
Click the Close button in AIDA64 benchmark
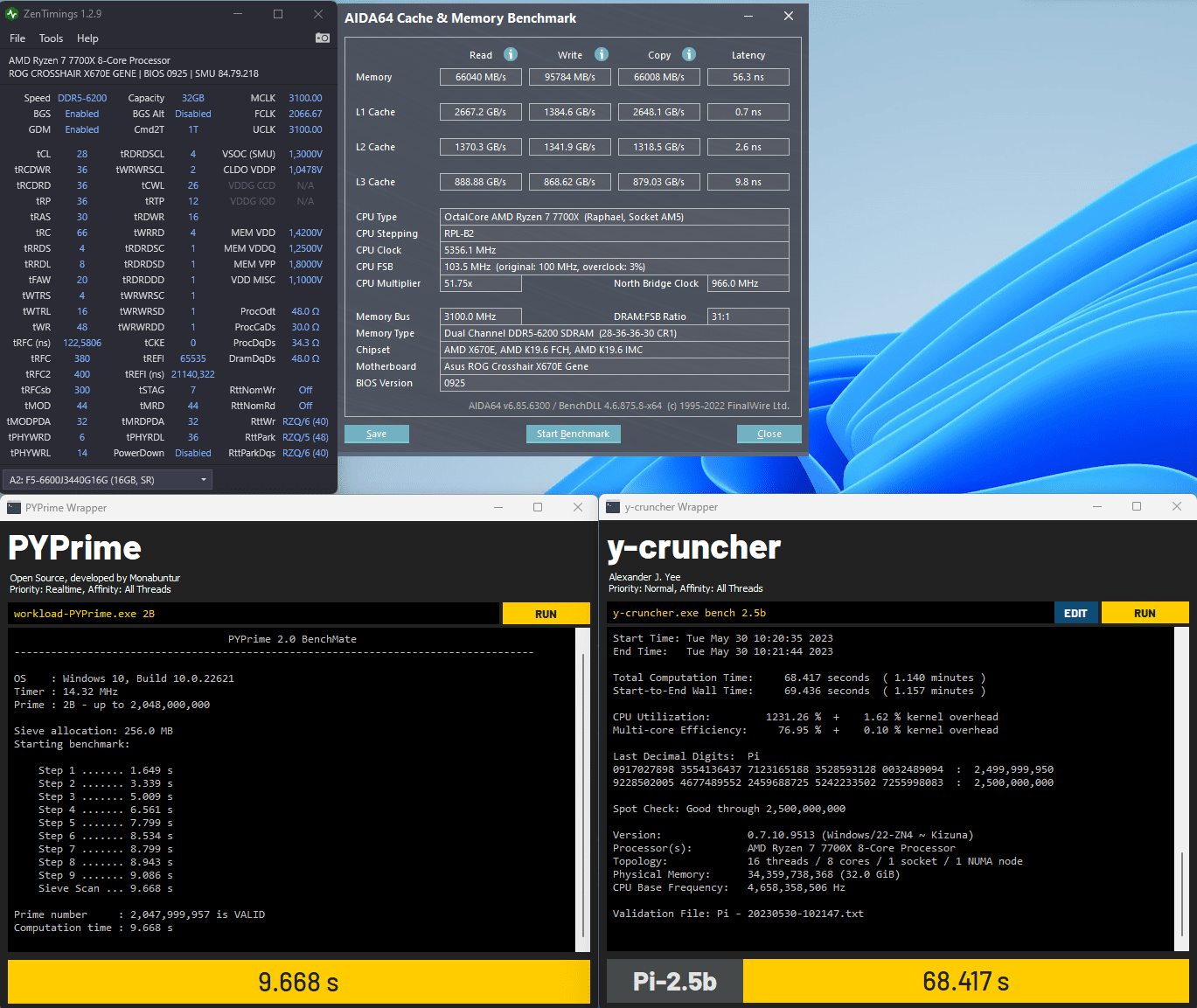point(769,434)
